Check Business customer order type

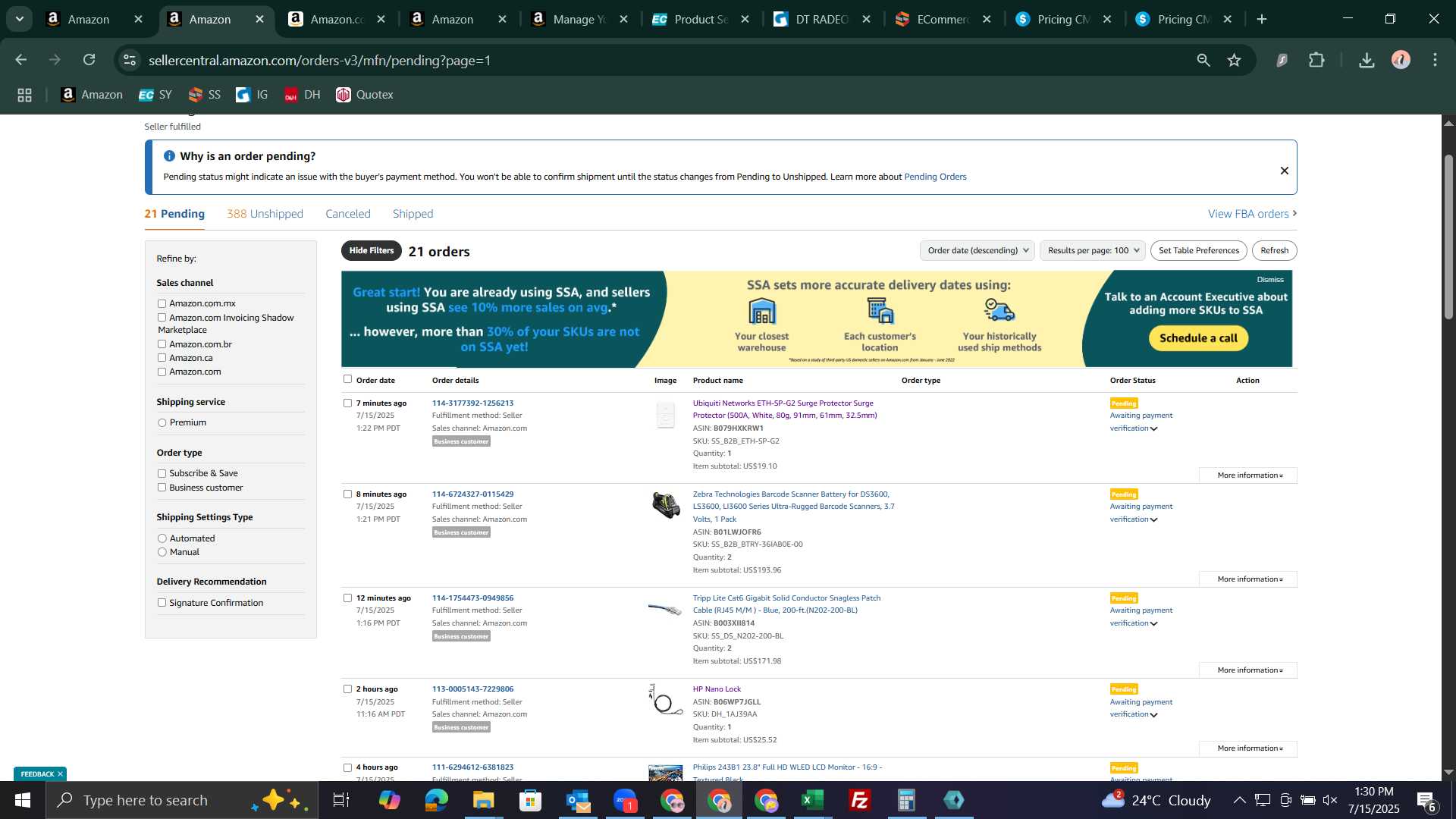[162, 488]
